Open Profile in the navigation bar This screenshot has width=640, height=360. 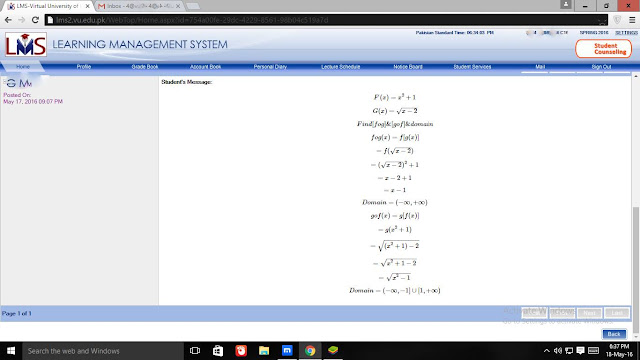(x=84, y=67)
